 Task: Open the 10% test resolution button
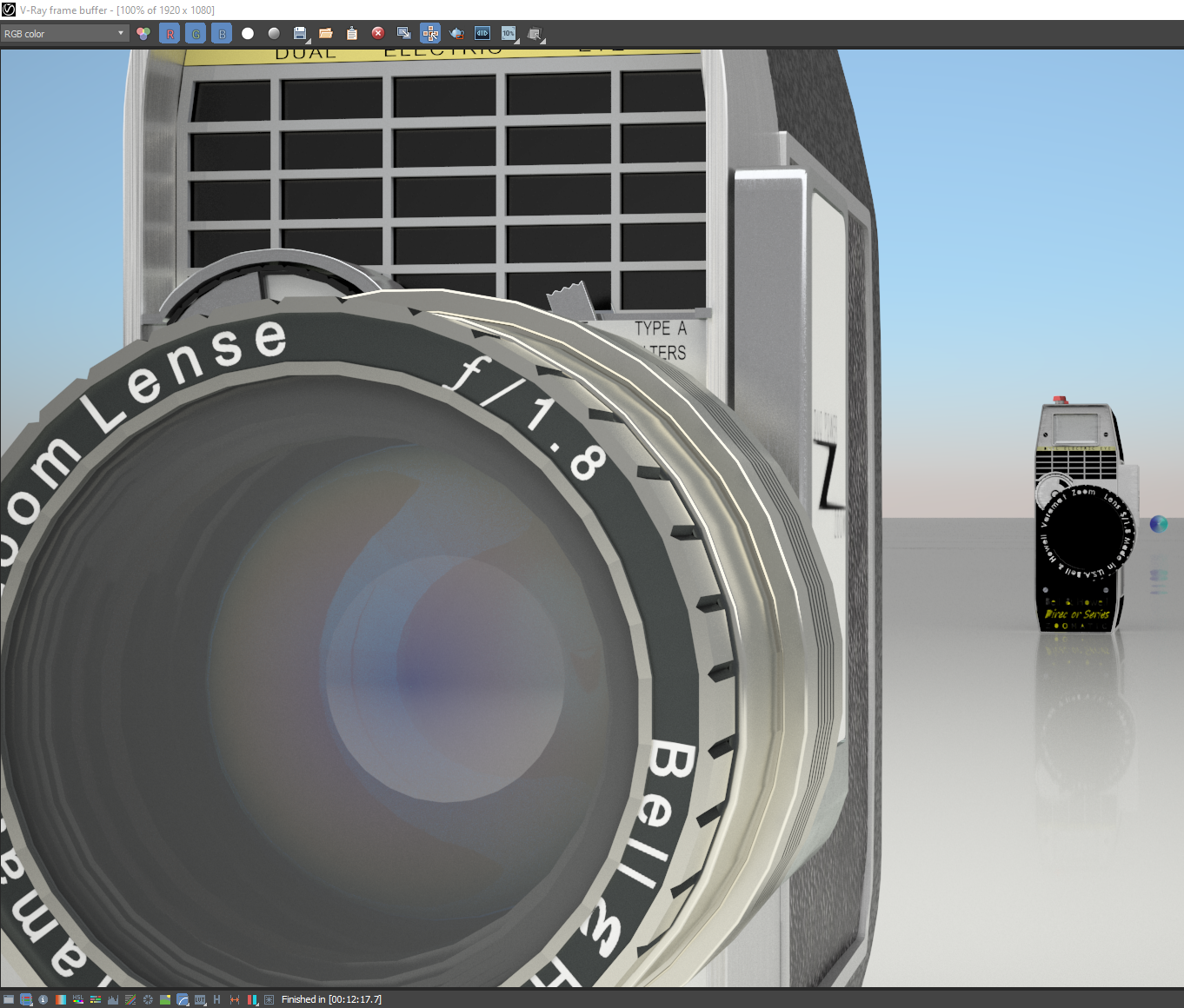pos(509,33)
